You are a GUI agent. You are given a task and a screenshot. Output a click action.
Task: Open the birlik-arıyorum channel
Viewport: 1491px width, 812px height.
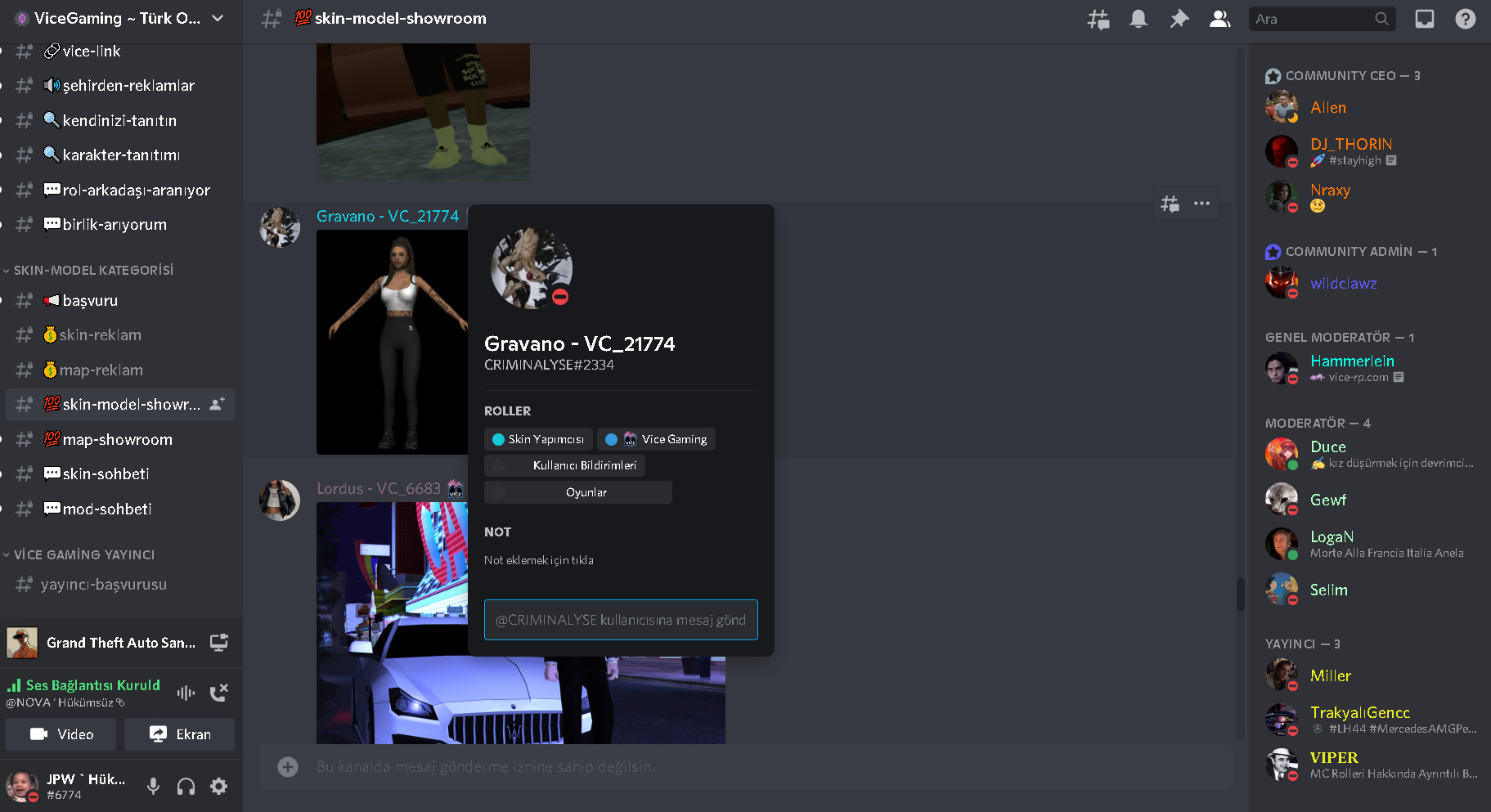click(x=120, y=224)
